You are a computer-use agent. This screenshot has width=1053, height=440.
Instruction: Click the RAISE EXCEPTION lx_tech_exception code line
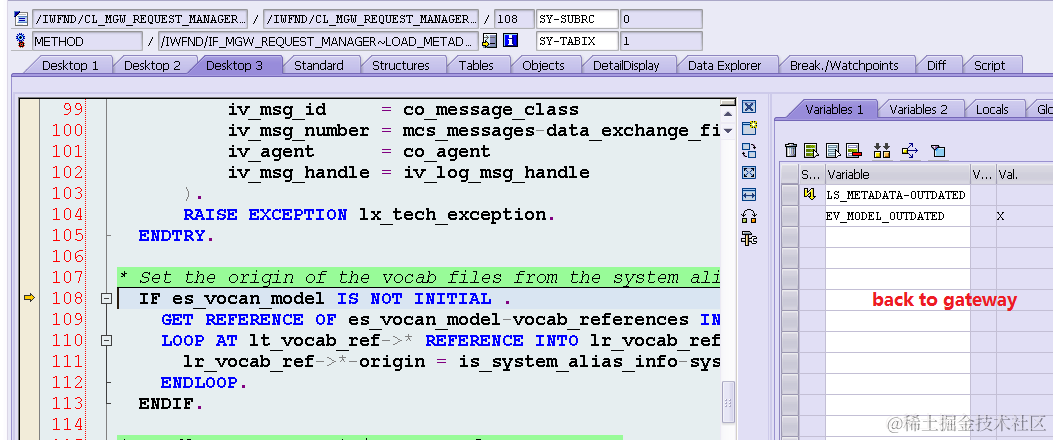tap(369, 215)
